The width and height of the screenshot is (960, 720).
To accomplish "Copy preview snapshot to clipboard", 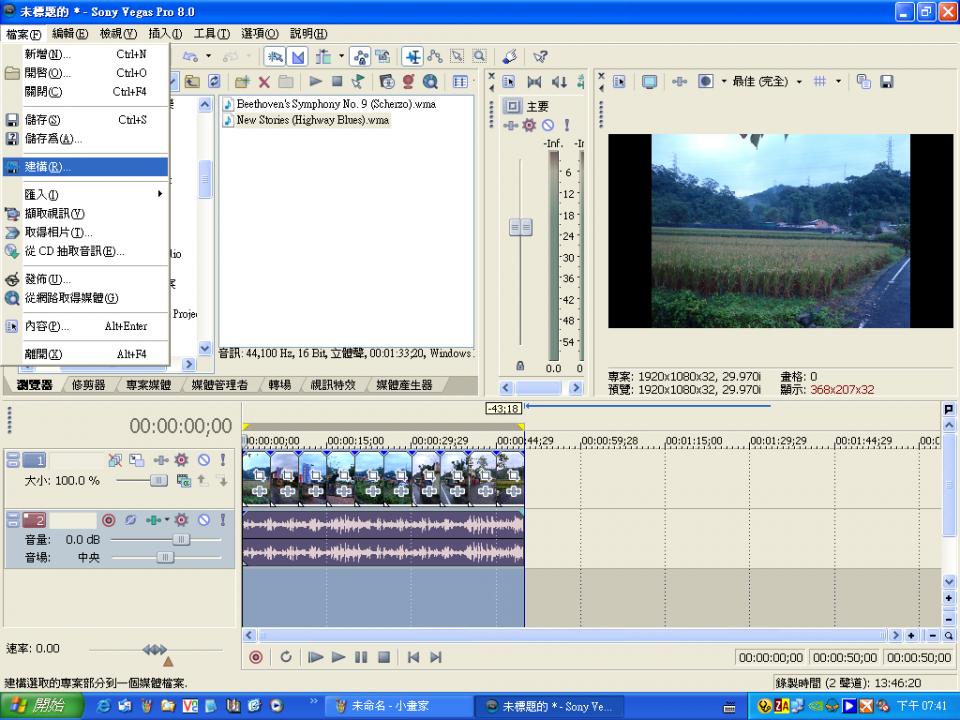I will click(x=864, y=82).
